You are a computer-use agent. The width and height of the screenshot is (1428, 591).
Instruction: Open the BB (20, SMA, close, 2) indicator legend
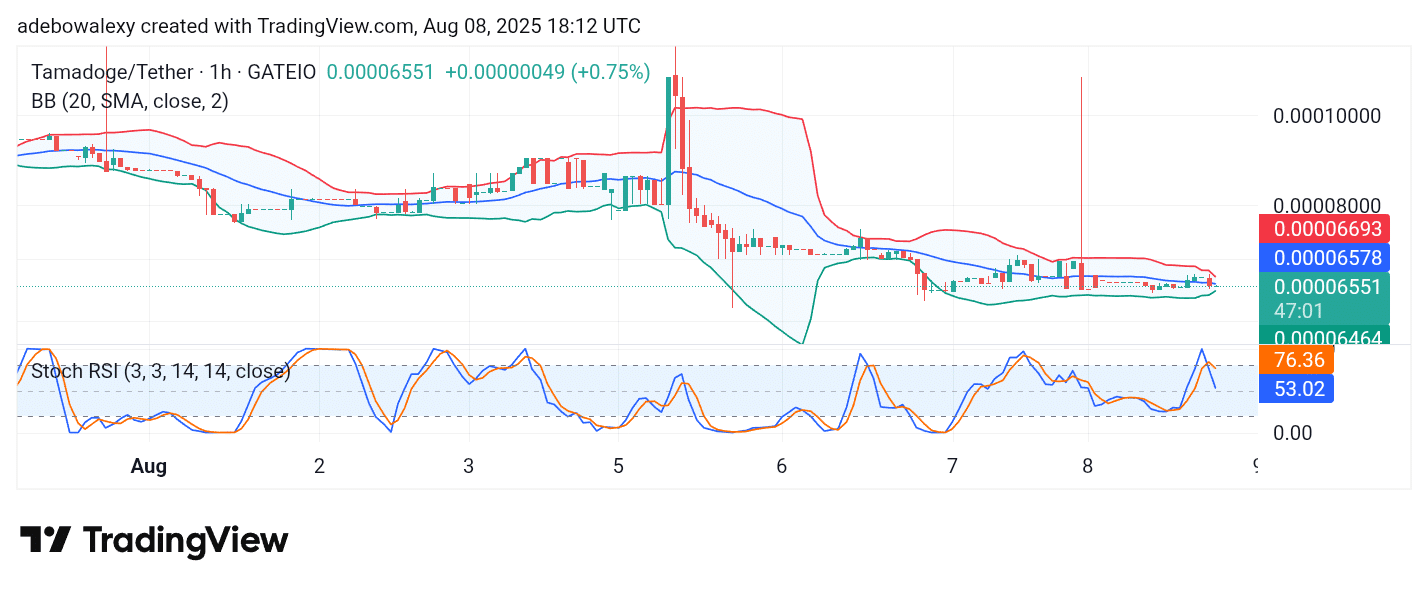coord(130,101)
